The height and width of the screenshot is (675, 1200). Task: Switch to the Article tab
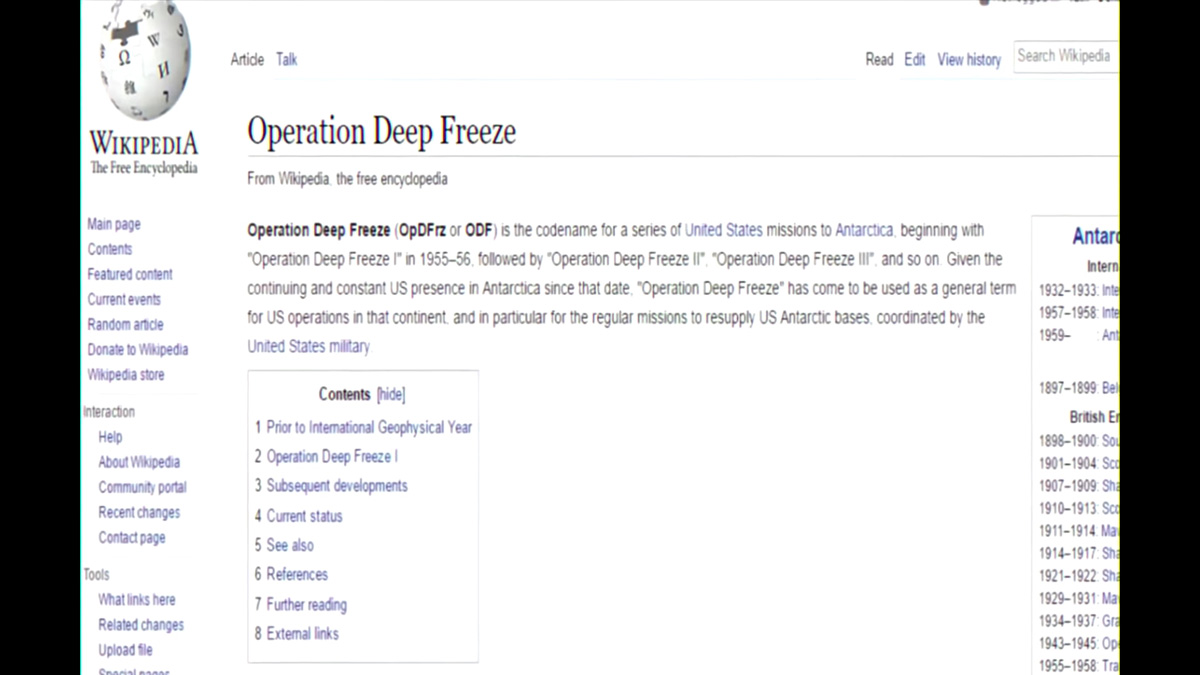(247, 60)
